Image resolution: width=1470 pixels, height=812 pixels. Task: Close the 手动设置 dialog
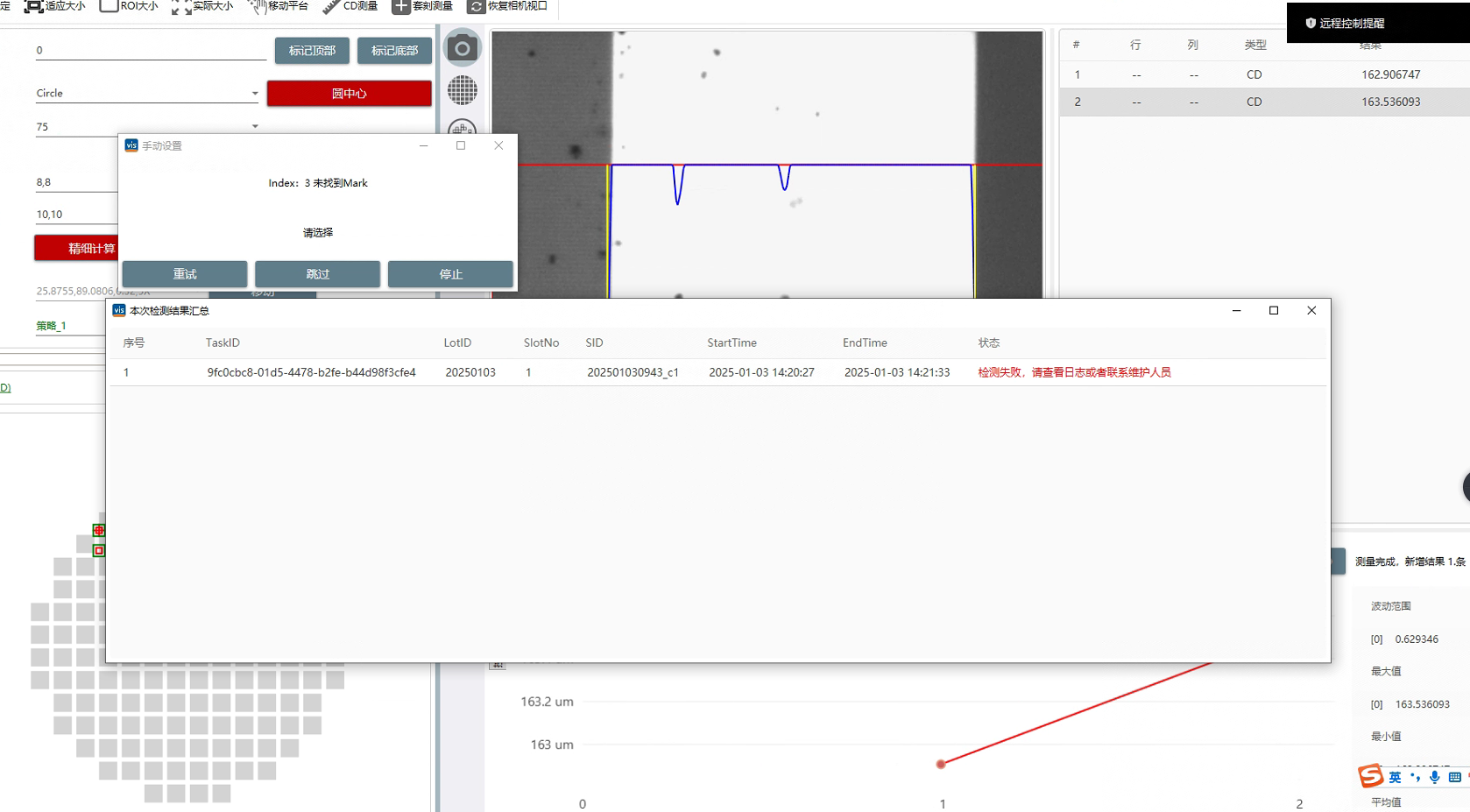(498, 145)
